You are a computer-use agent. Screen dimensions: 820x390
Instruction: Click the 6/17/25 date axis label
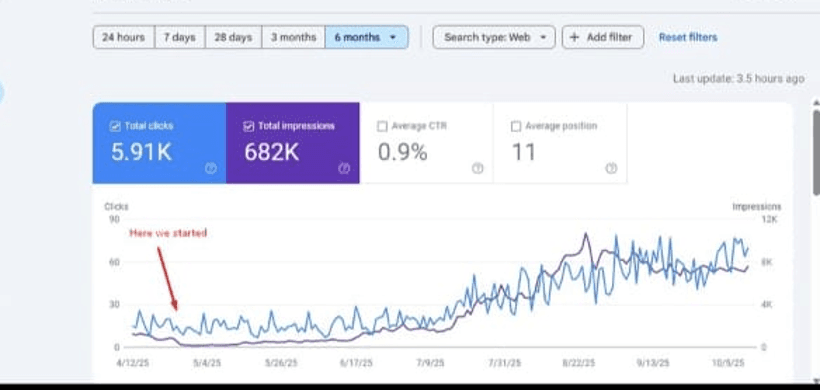tap(356, 363)
